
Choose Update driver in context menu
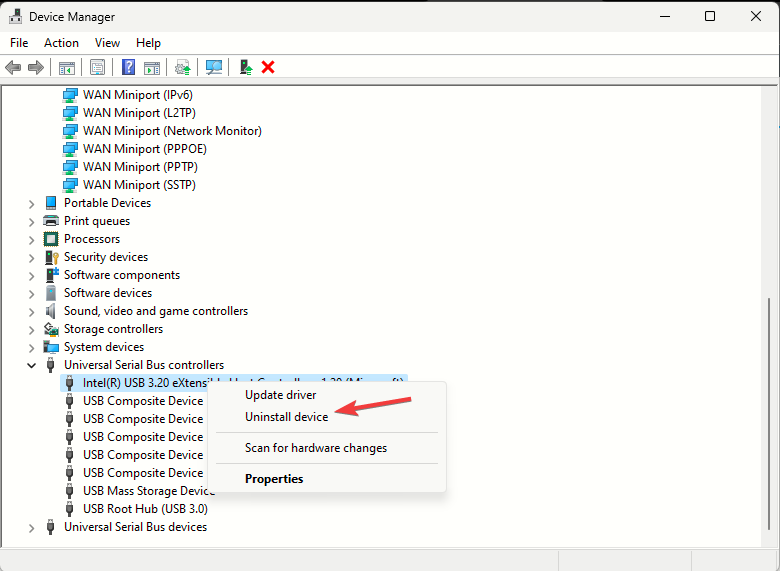281,395
